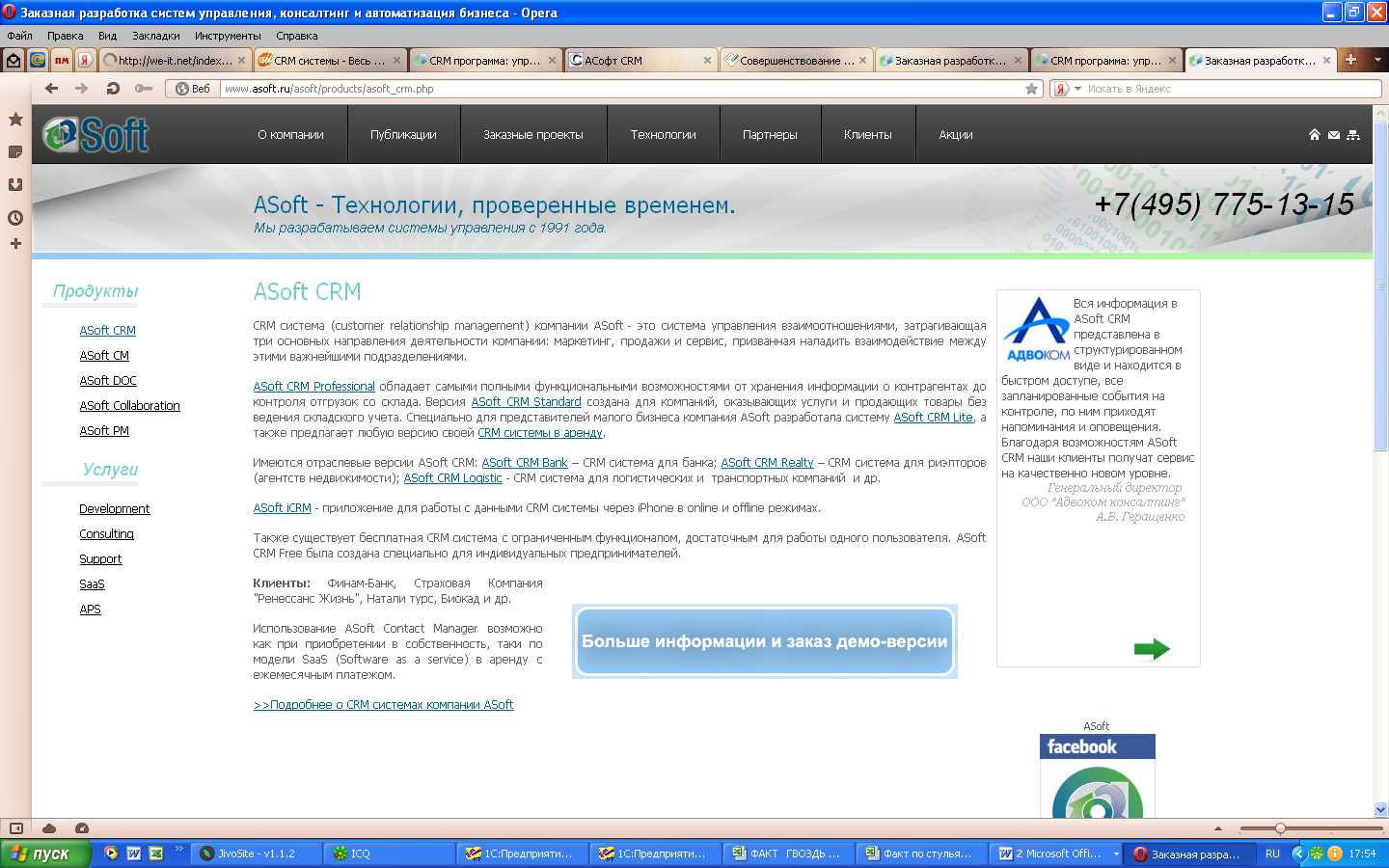The image size is (1389, 868).
Task: Click the page scrollbar down arrow
Action: [1380, 809]
